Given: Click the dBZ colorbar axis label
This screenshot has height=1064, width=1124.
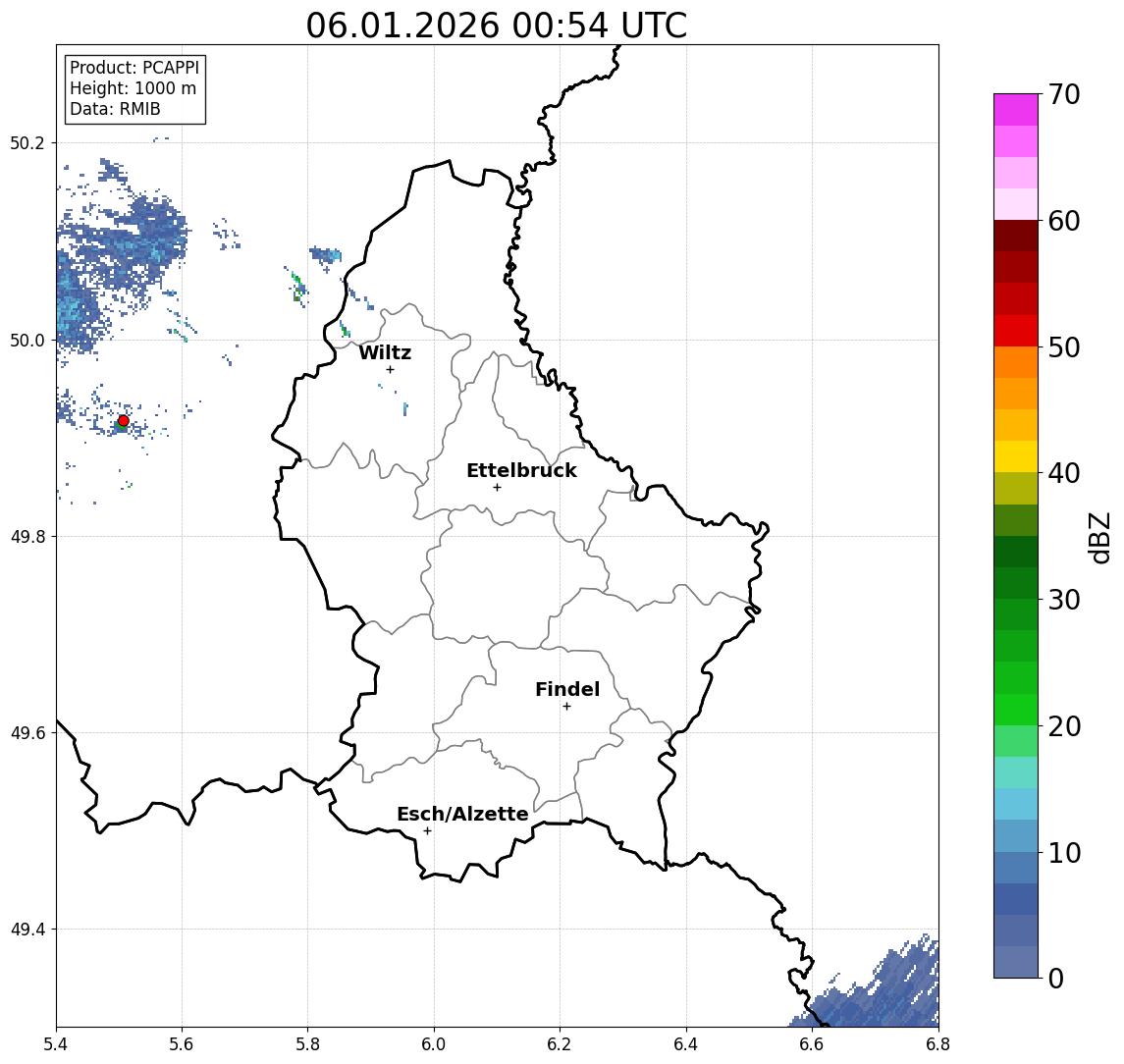Looking at the screenshot, I should 1099,538.
